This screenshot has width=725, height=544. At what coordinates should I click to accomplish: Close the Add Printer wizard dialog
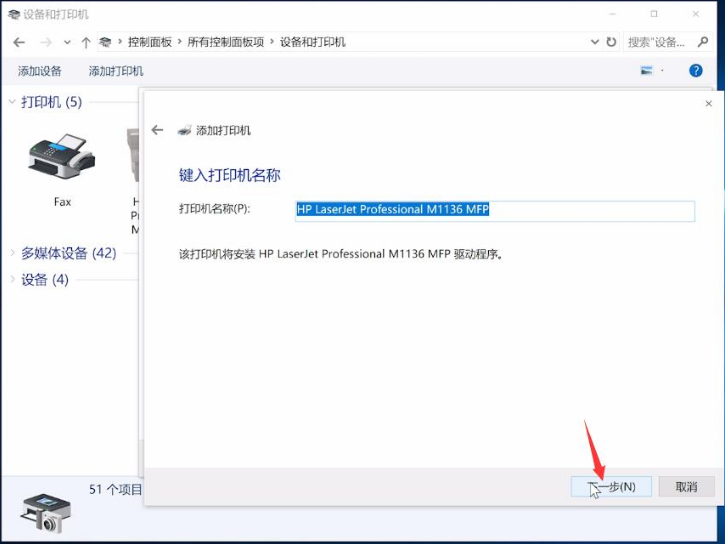coord(708,103)
